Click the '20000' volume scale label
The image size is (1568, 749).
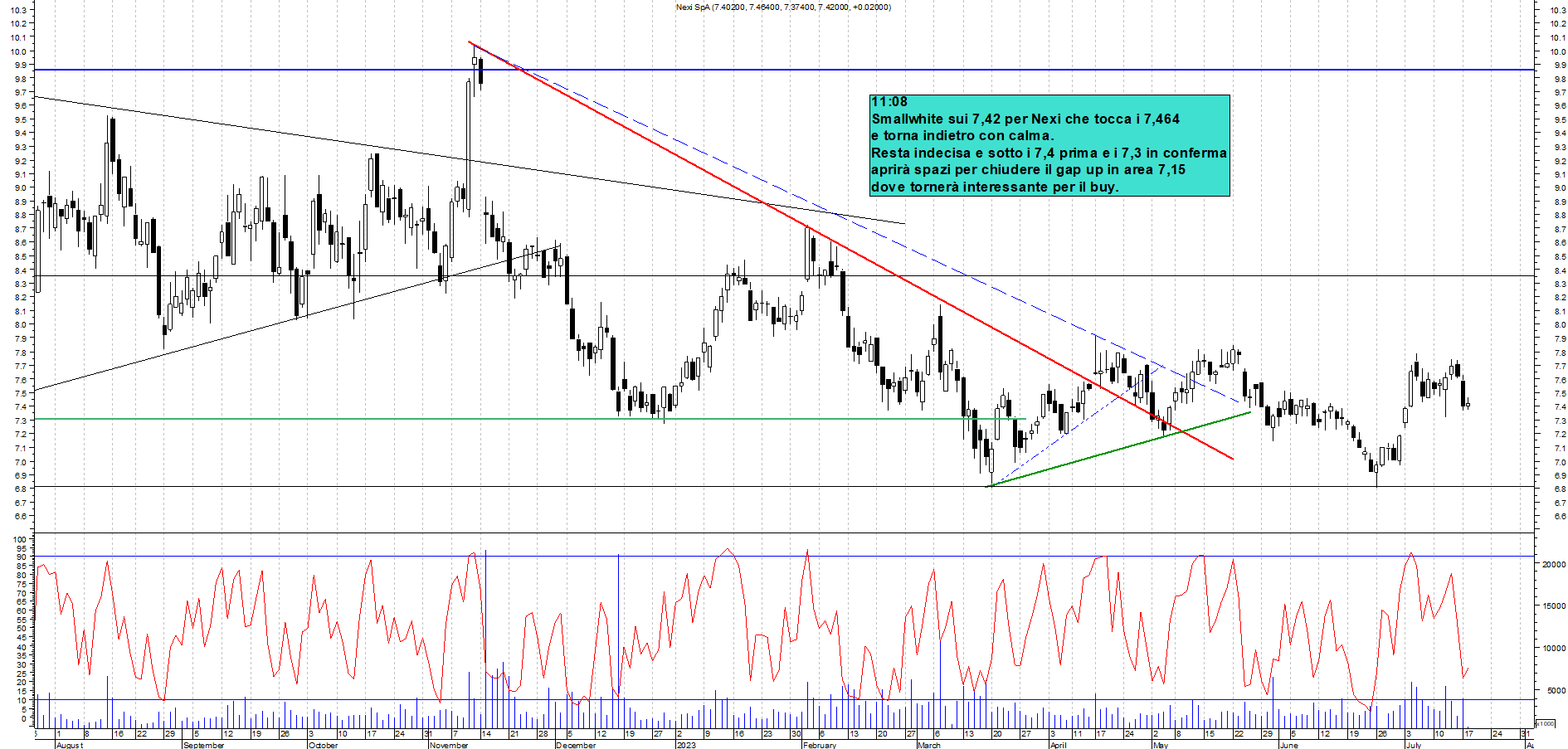click(x=1554, y=564)
